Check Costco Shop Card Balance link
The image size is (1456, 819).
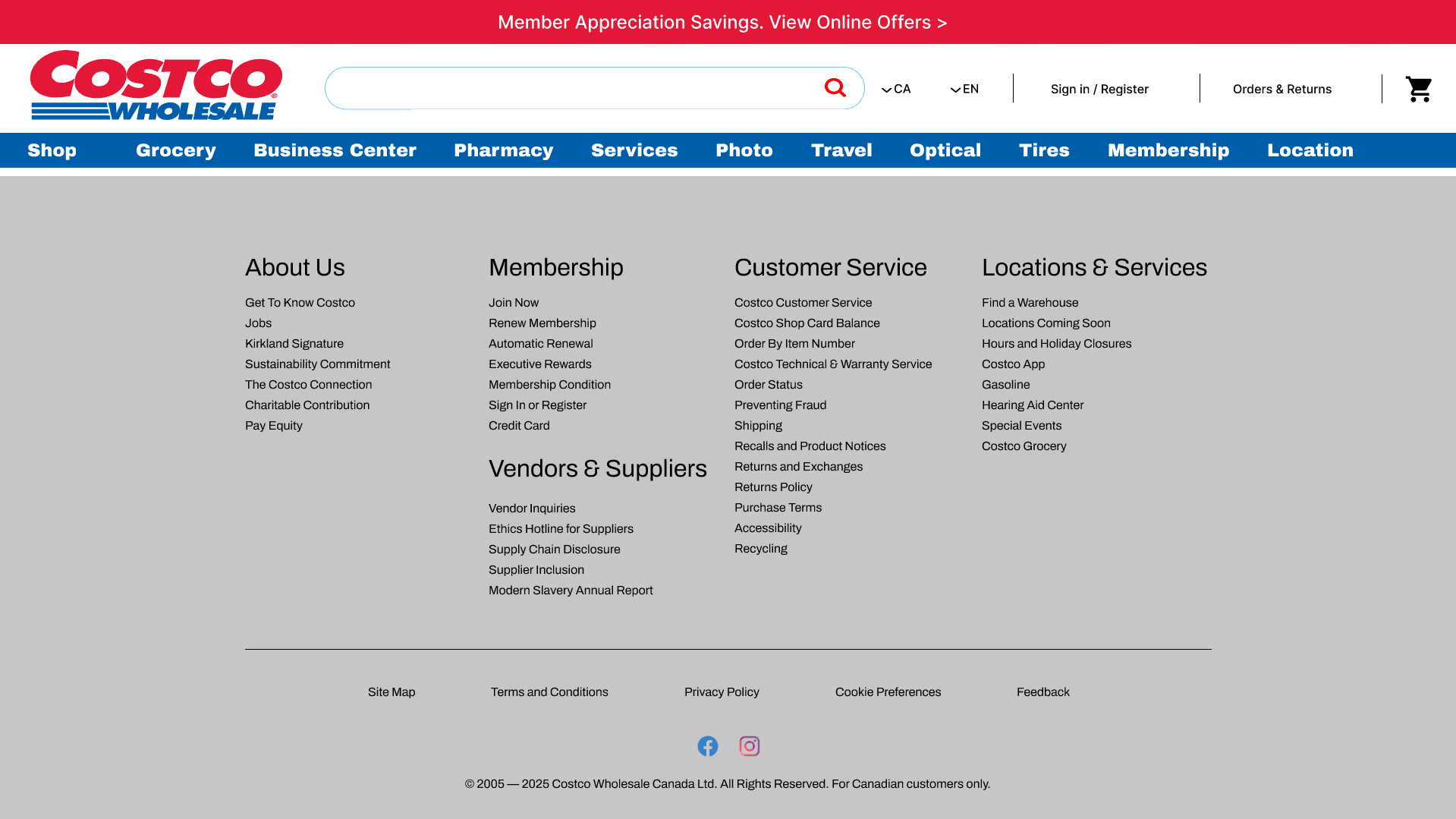point(807,323)
